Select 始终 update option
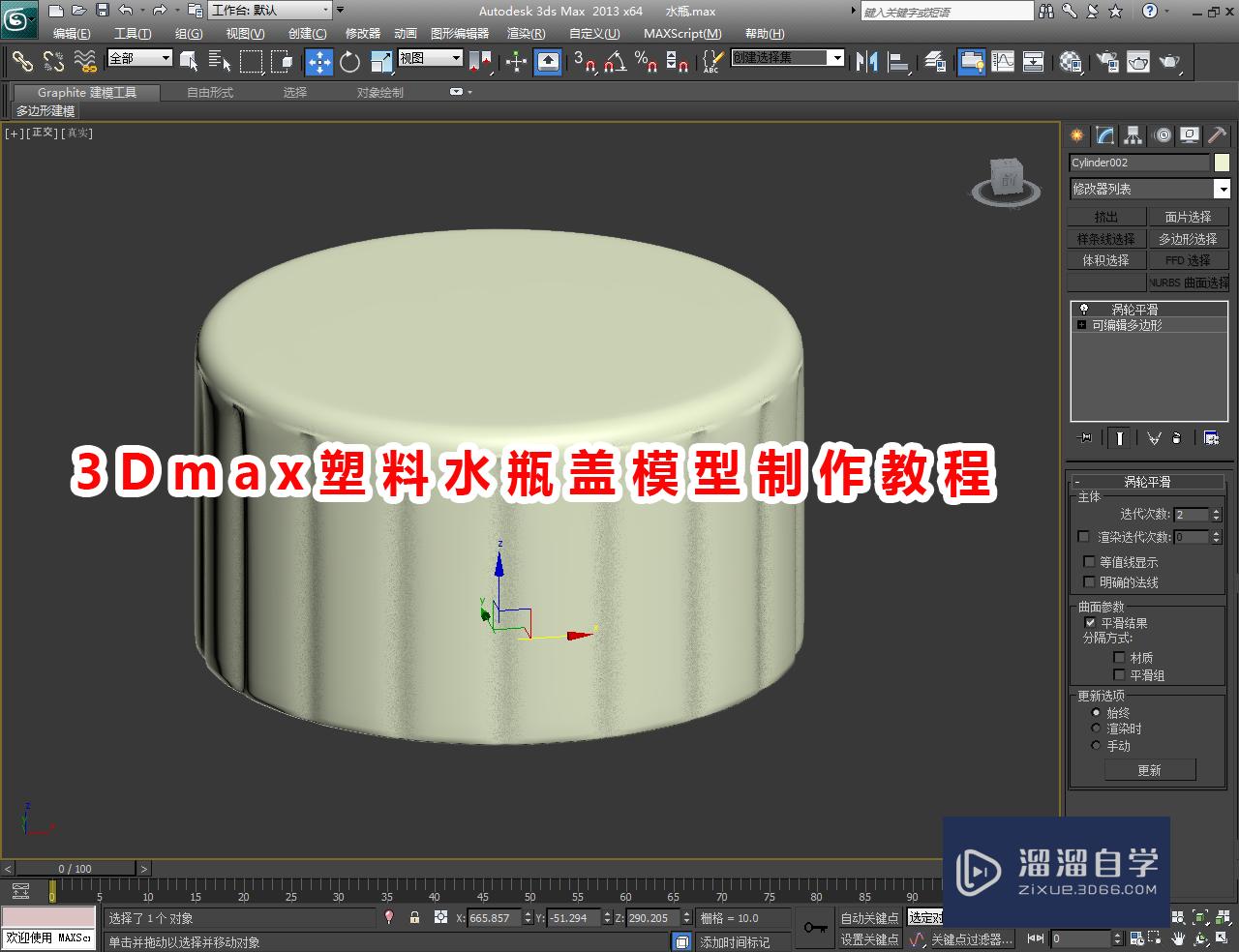 coord(1096,712)
